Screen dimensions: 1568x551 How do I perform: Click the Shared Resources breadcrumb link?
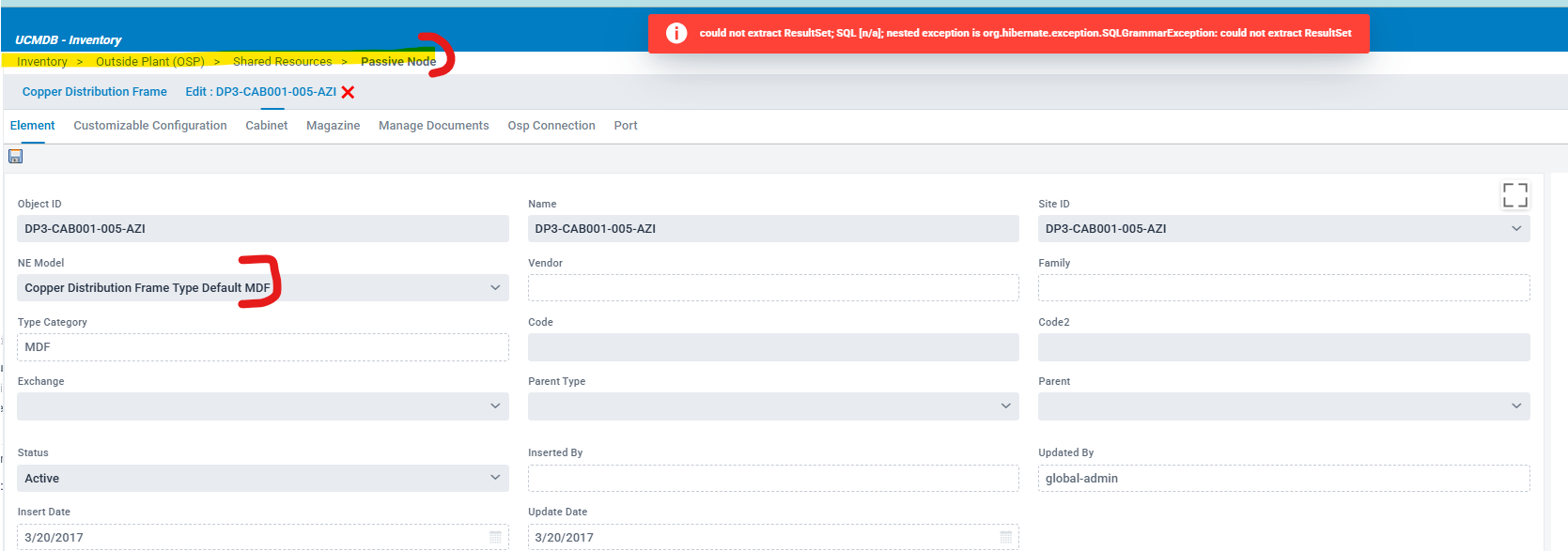(282, 62)
